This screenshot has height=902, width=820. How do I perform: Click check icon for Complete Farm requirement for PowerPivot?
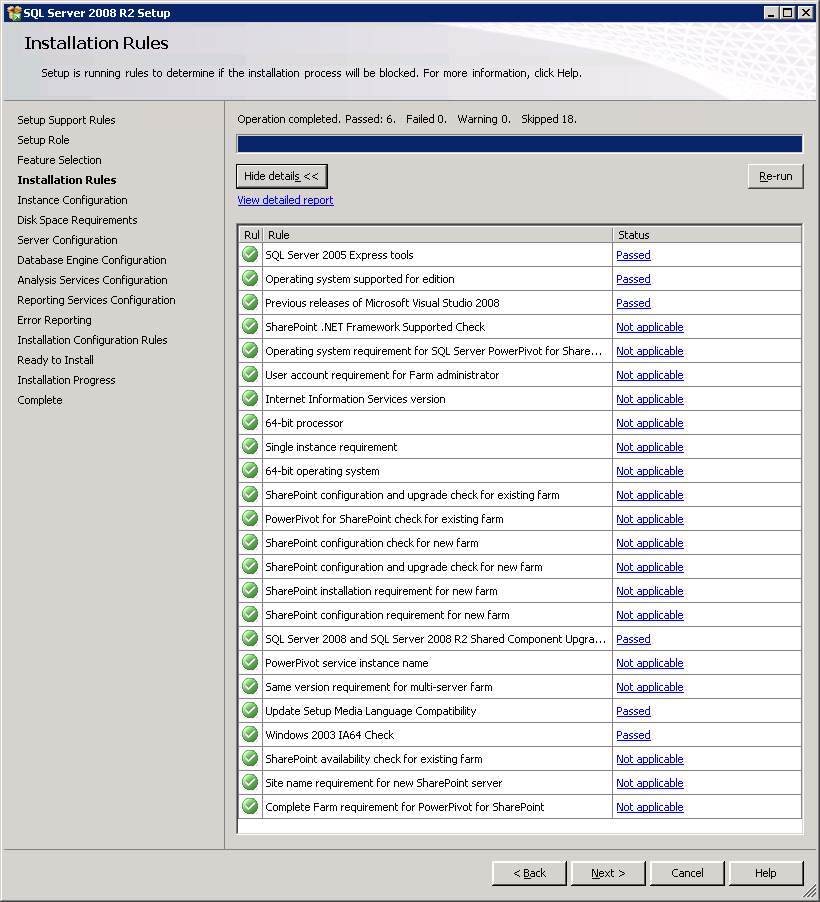250,807
